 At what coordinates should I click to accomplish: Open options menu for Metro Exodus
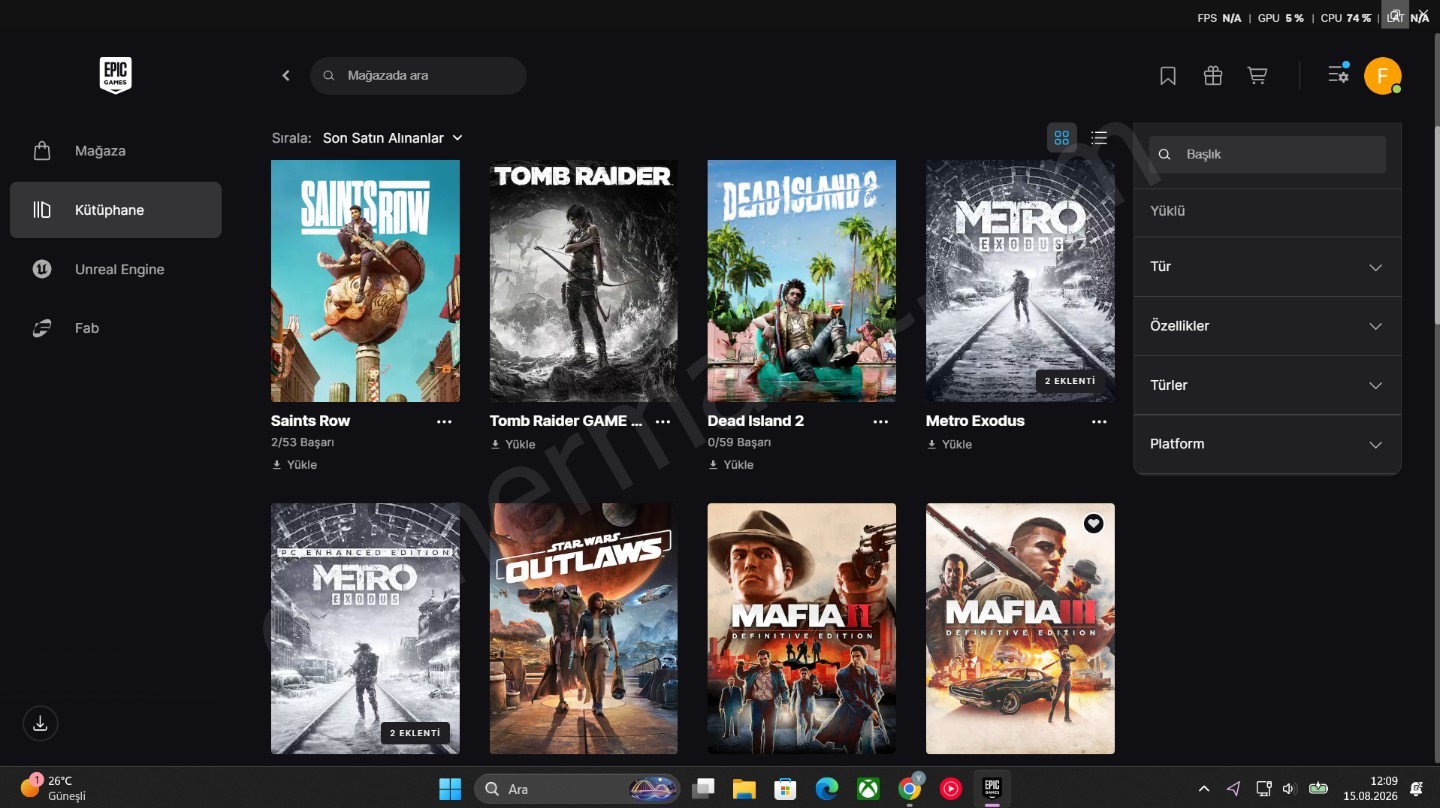click(1099, 422)
